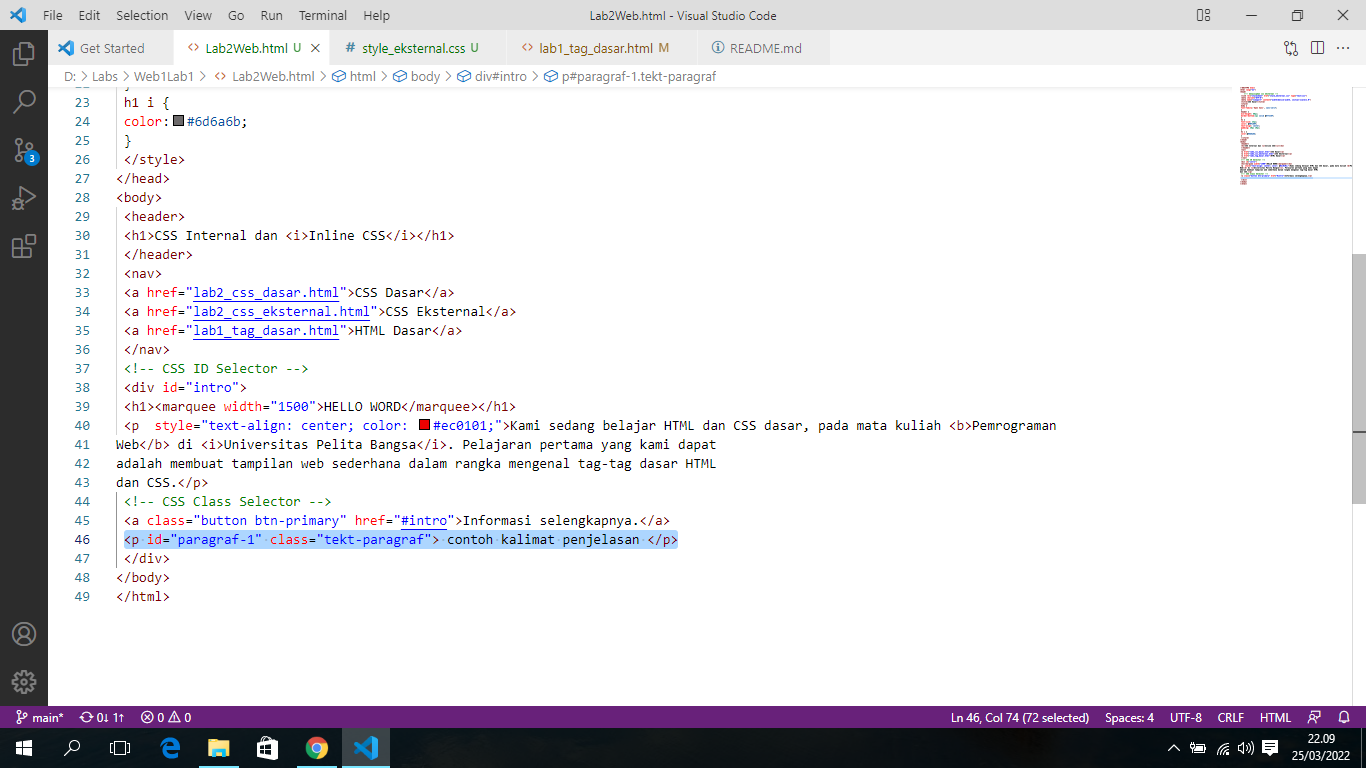
Task: Select the Search icon in the activity bar
Action: 25,101
